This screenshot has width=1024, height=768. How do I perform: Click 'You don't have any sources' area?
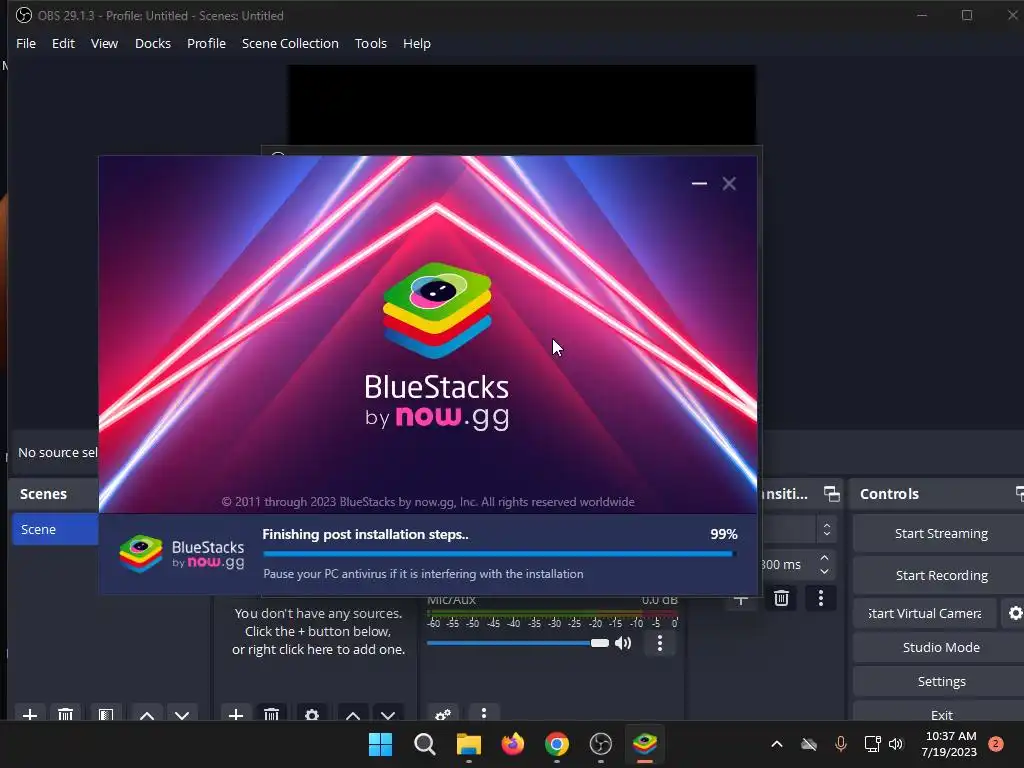click(x=318, y=632)
